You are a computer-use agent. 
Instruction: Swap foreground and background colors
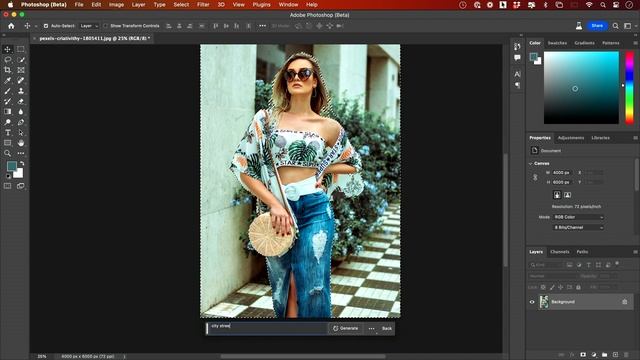point(22,163)
